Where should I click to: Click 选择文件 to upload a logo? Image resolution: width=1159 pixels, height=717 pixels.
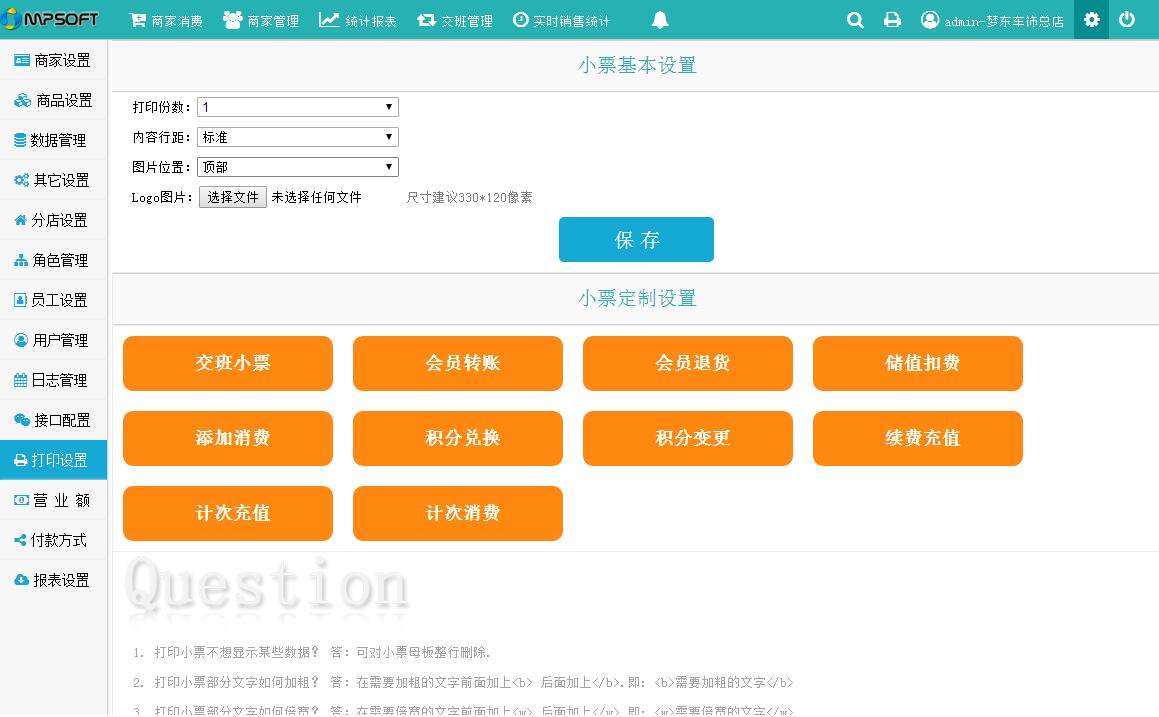(233, 197)
